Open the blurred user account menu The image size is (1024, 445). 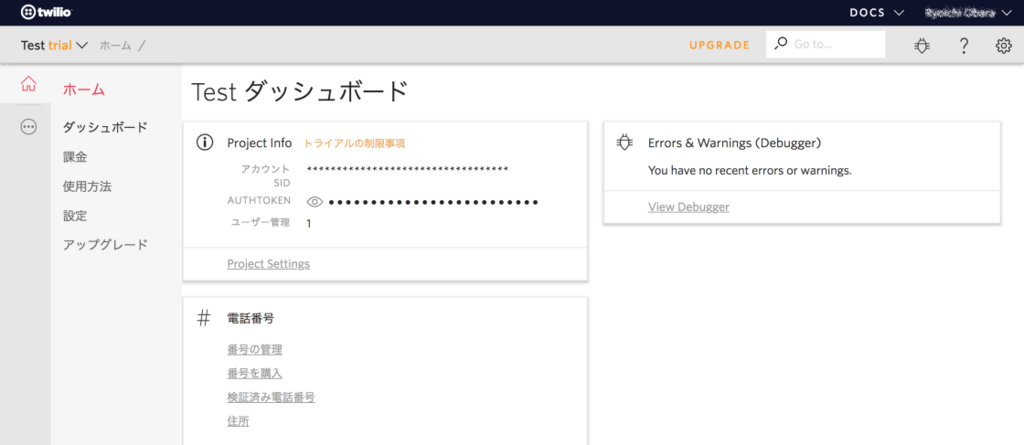pyautogui.click(x=969, y=12)
